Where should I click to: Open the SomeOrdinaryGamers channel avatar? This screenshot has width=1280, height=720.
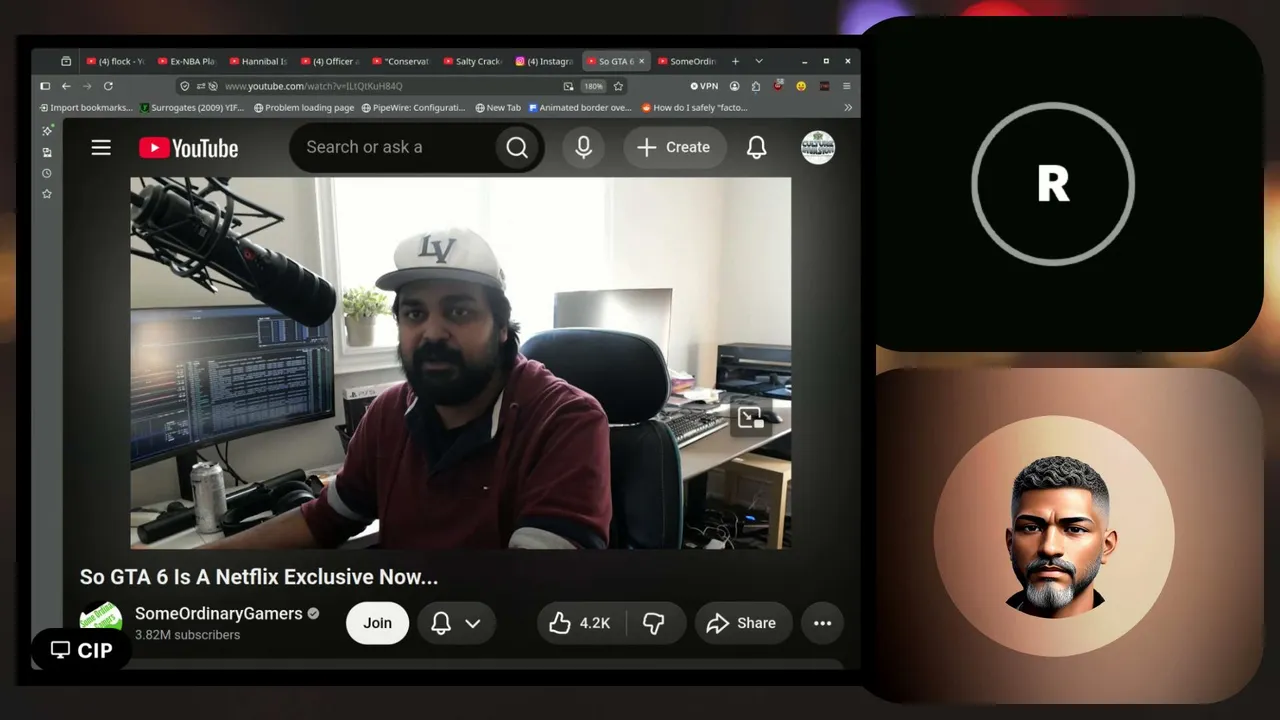tap(101, 620)
